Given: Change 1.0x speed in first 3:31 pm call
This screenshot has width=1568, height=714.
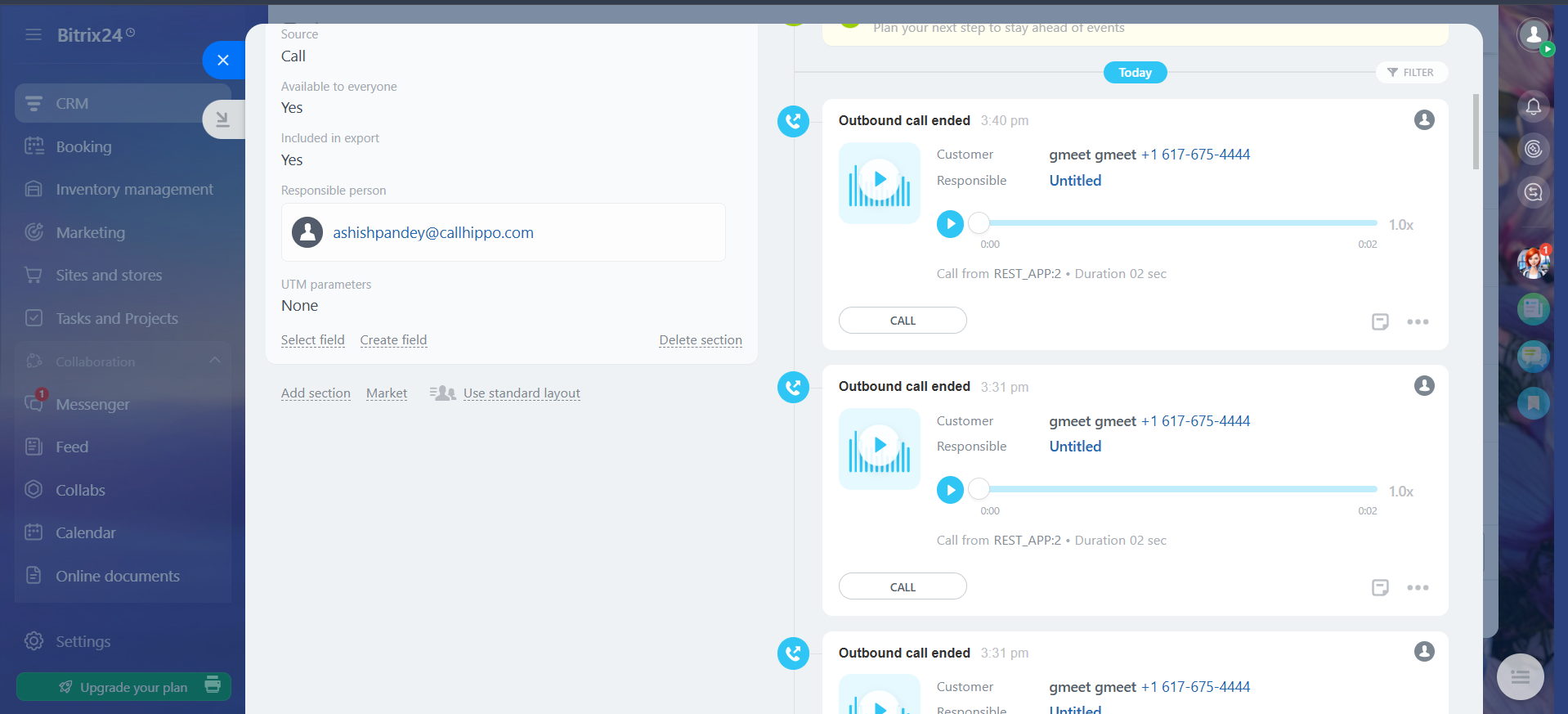Looking at the screenshot, I should point(1401,492).
